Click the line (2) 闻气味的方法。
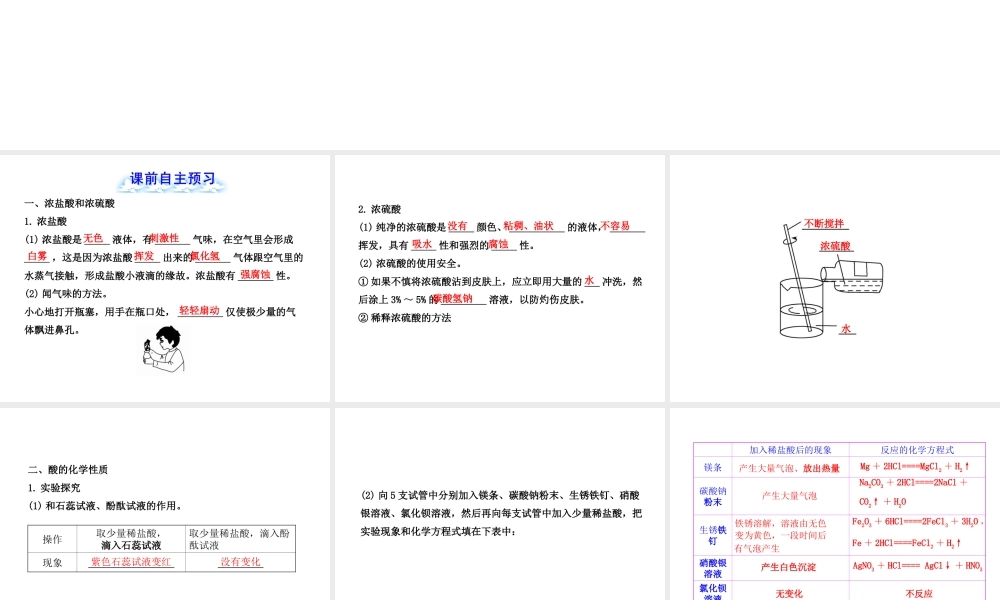The width and height of the screenshot is (1000, 600). (x=66, y=294)
